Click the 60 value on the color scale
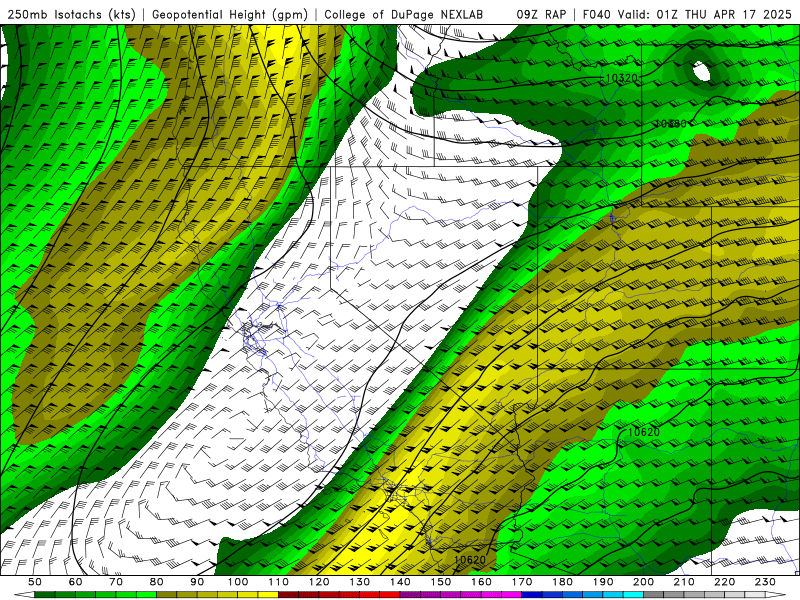Image resolution: width=800 pixels, height=600 pixels. pos(76,582)
